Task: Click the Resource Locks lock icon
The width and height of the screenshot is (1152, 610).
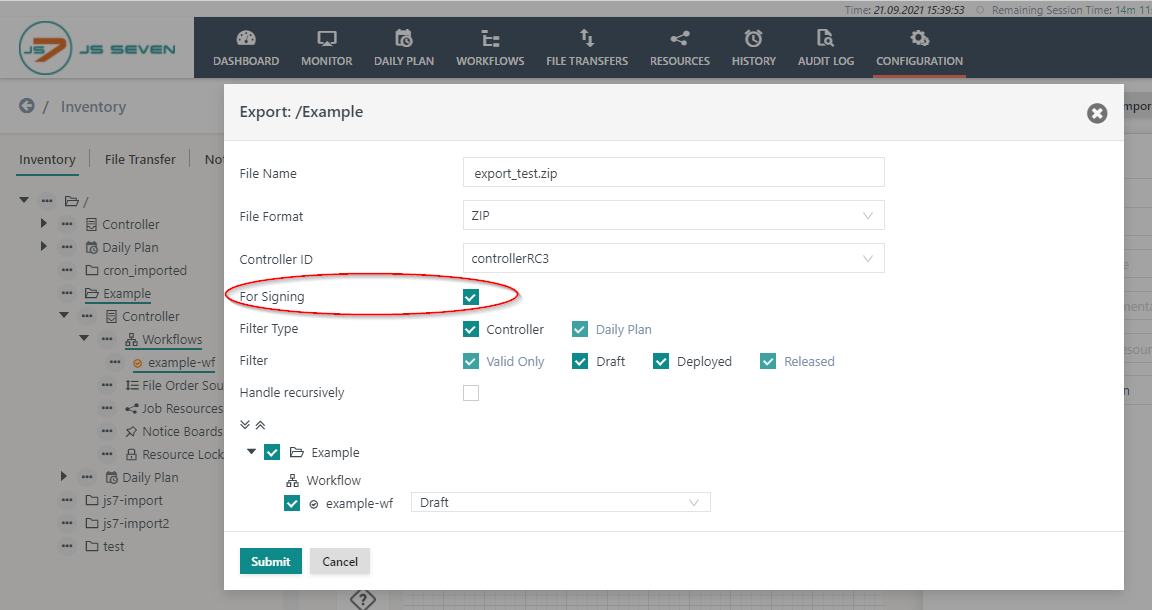Action: (x=131, y=454)
